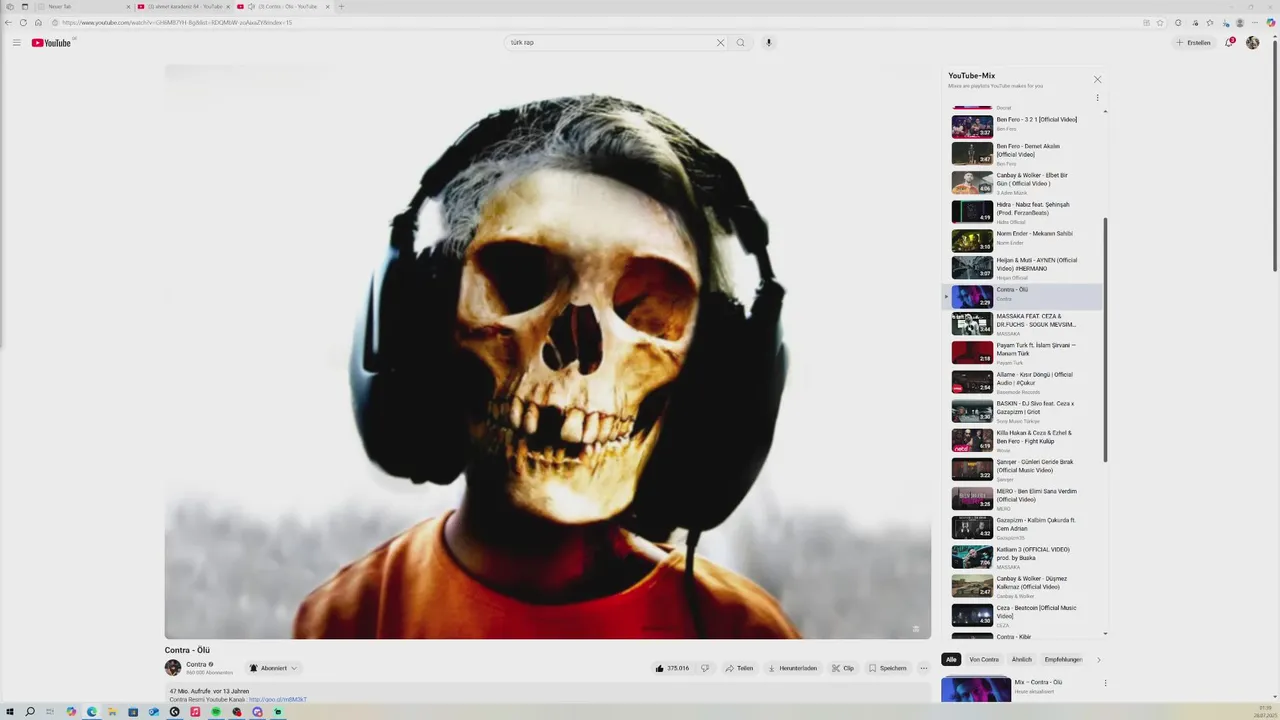Open the Contra channel avatar

tap(173, 667)
